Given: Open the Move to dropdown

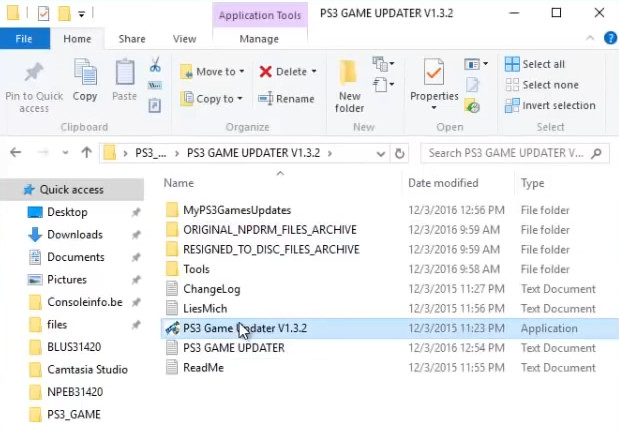Looking at the screenshot, I should click(212, 72).
